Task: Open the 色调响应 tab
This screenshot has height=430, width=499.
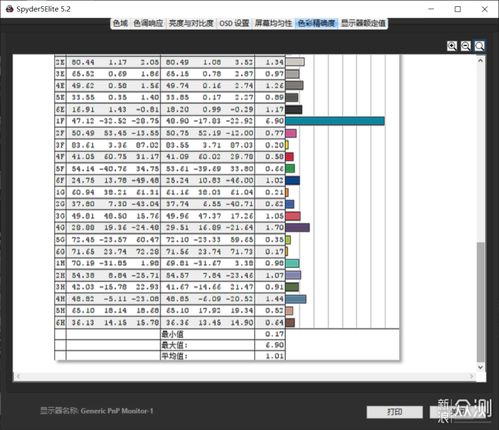Action: [148, 23]
